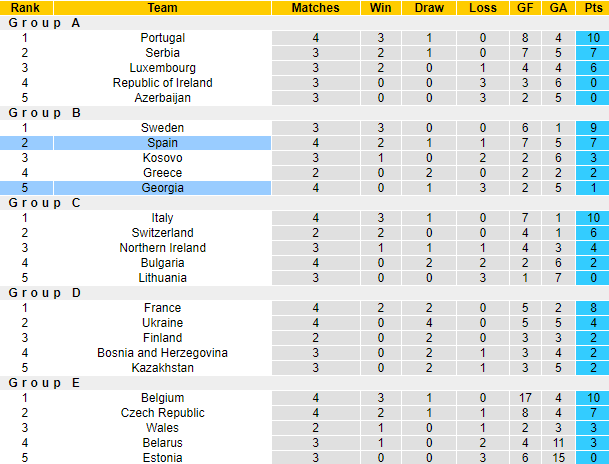
Task: Click the Rank column header
Action: click(x=25, y=8)
